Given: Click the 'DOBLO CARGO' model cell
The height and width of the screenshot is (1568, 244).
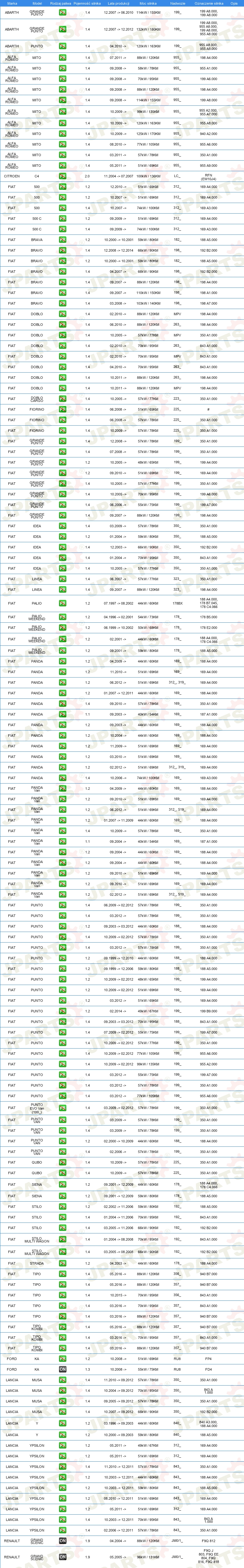Looking at the screenshot, I should pos(37,399).
